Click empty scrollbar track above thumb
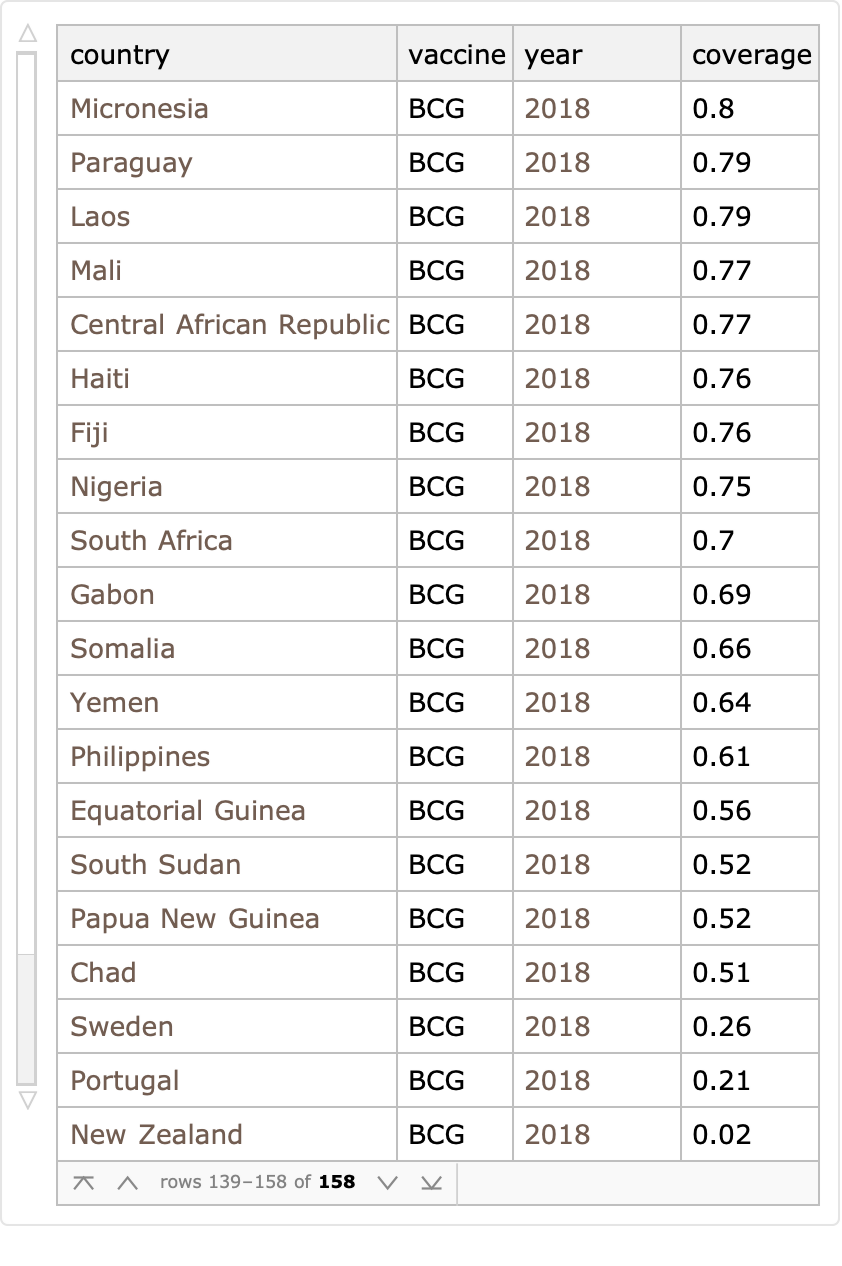This screenshot has height=1266, width=842. click(x=27, y=500)
